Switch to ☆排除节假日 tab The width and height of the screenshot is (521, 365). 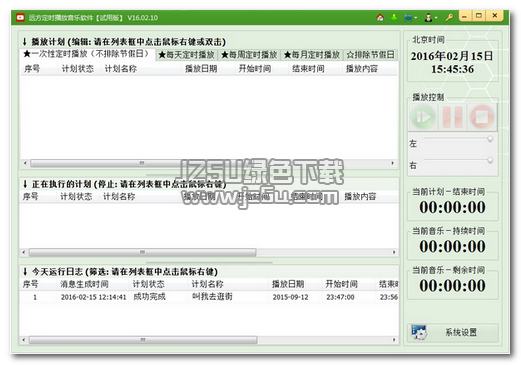point(371,55)
